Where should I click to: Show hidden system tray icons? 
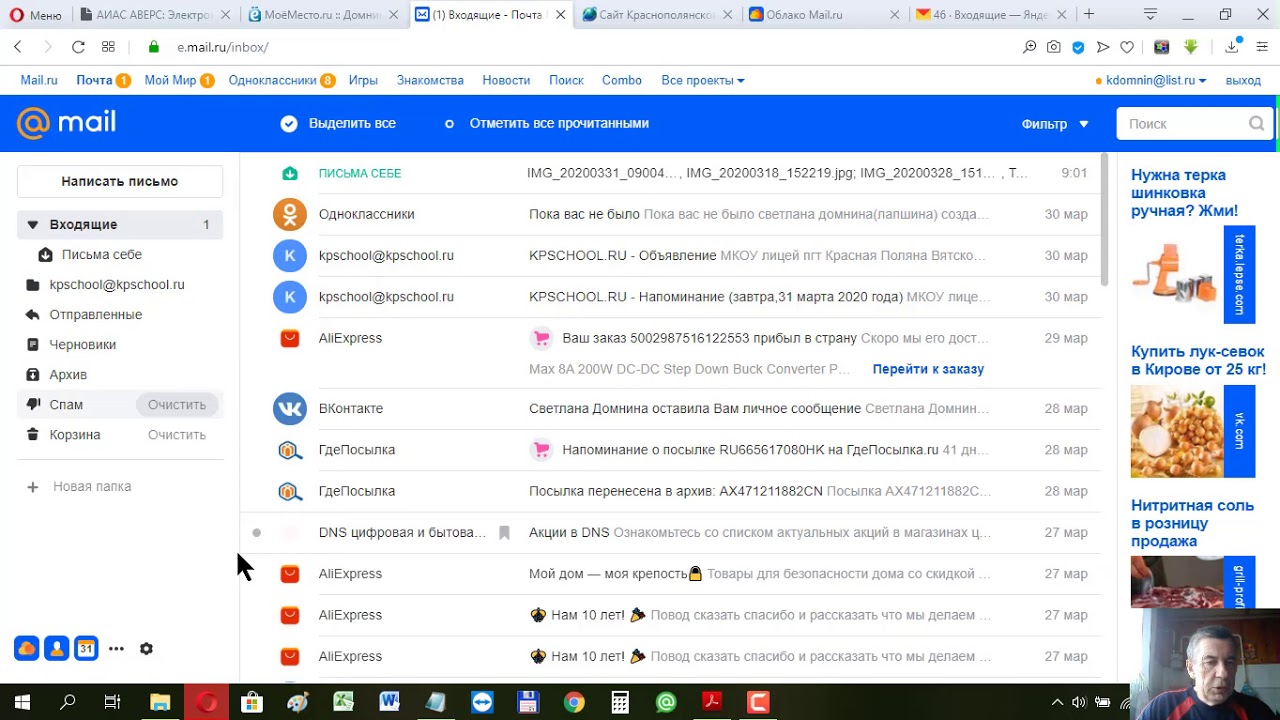coord(1058,702)
